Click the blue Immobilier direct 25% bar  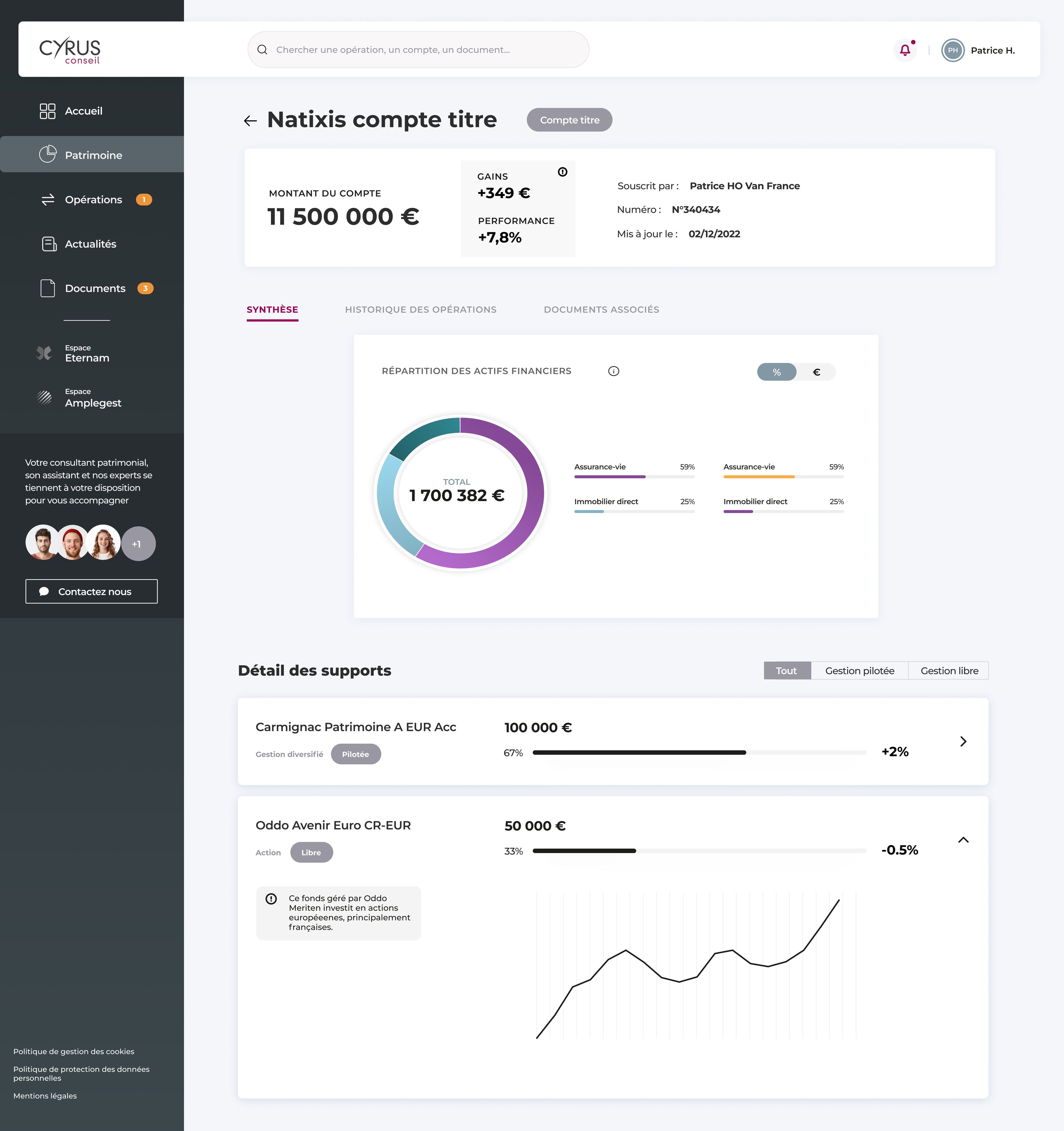[635, 511]
